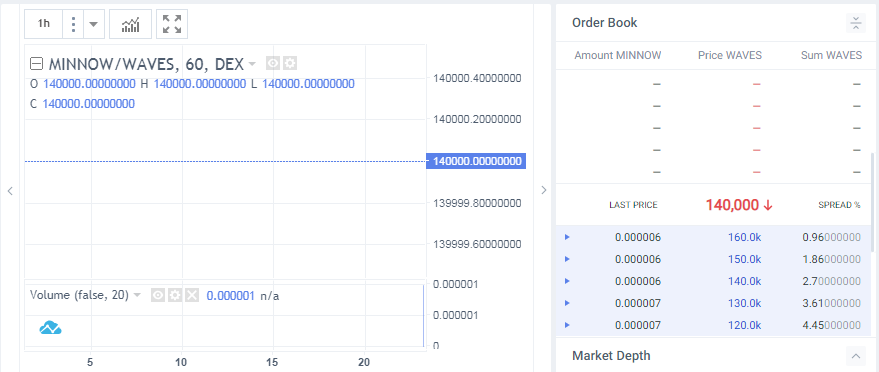Expand the 160.0k order row arrow
The image size is (879, 372).
pyautogui.click(x=567, y=237)
